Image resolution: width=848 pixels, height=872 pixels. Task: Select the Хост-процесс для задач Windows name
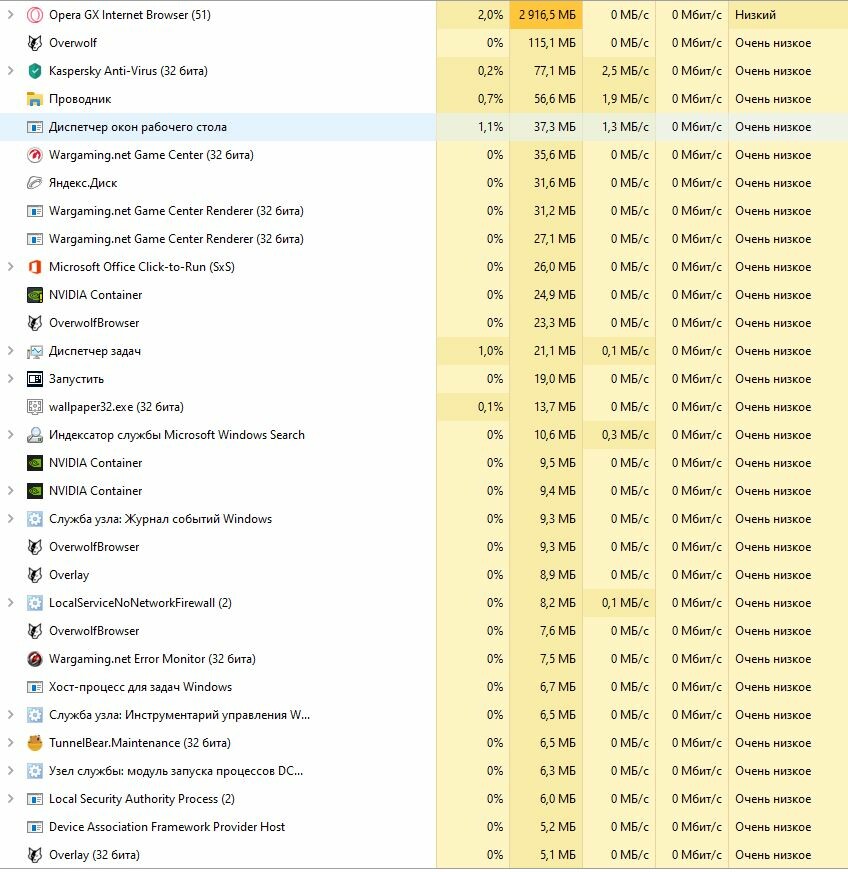[140, 687]
